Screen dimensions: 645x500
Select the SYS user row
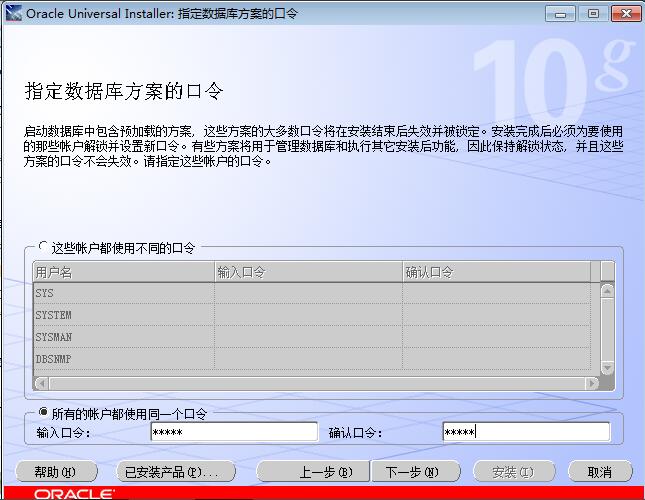click(x=312, y=293)
